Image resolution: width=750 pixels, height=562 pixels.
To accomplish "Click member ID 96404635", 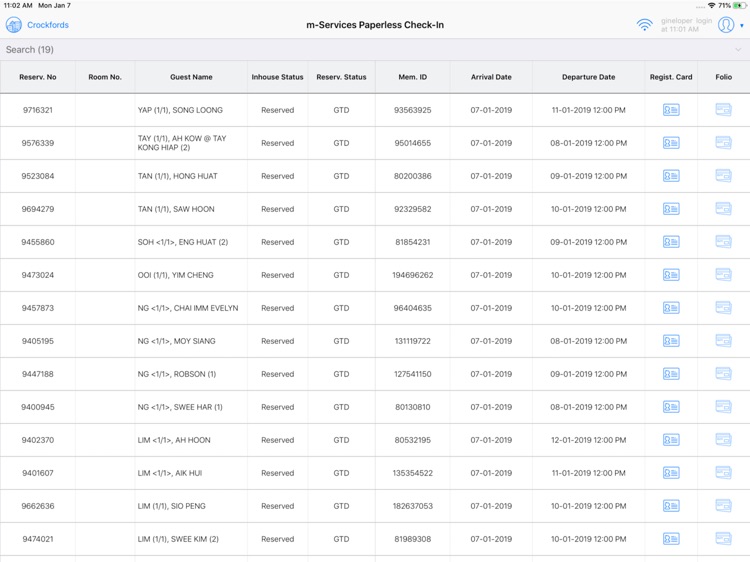I will point(413,308).
